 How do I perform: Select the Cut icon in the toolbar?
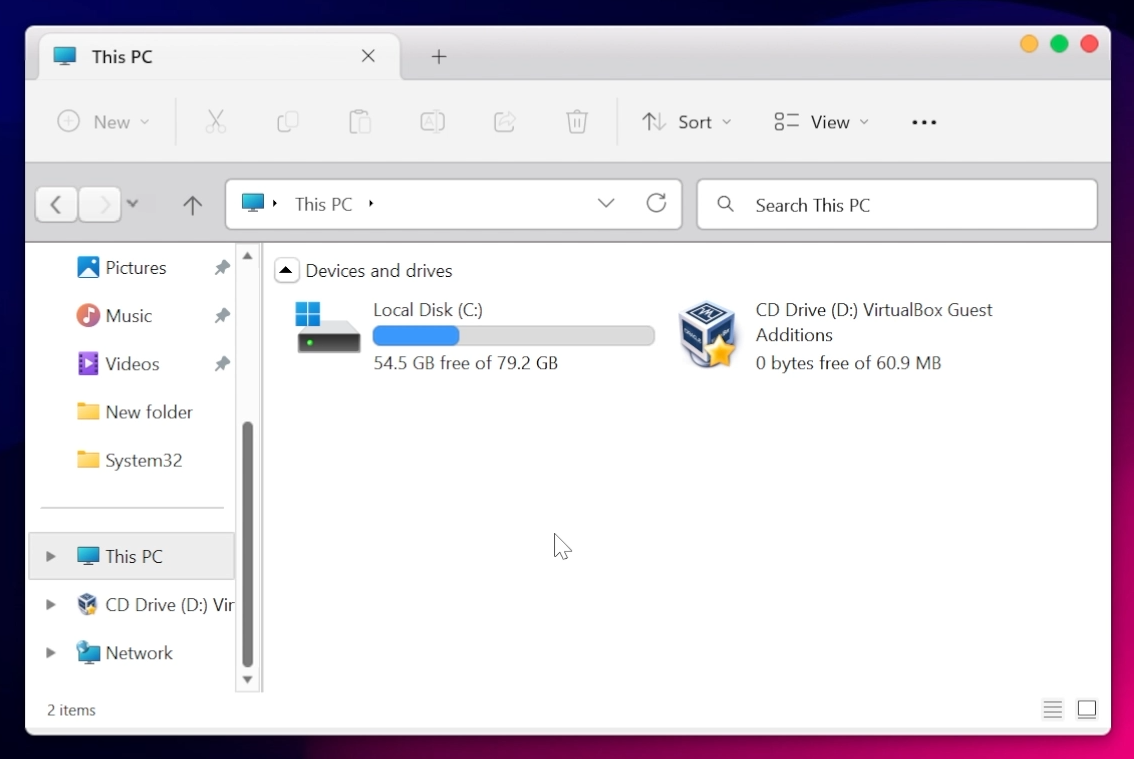216,121
